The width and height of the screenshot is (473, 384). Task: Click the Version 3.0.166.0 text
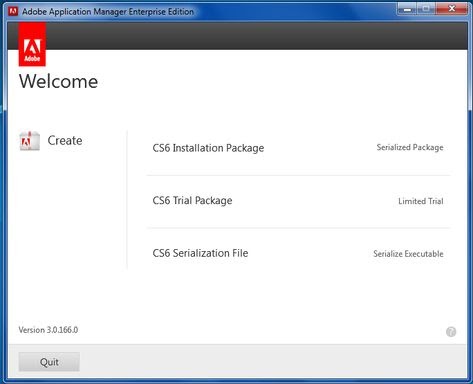48,330
